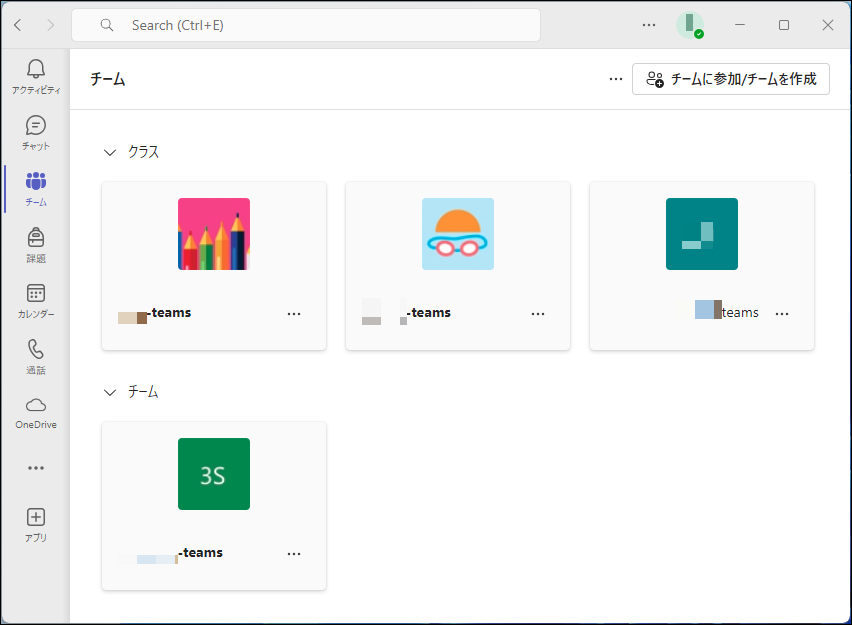
Task: Click the Search (Ctrl+E) field
Action: (306, 25)
